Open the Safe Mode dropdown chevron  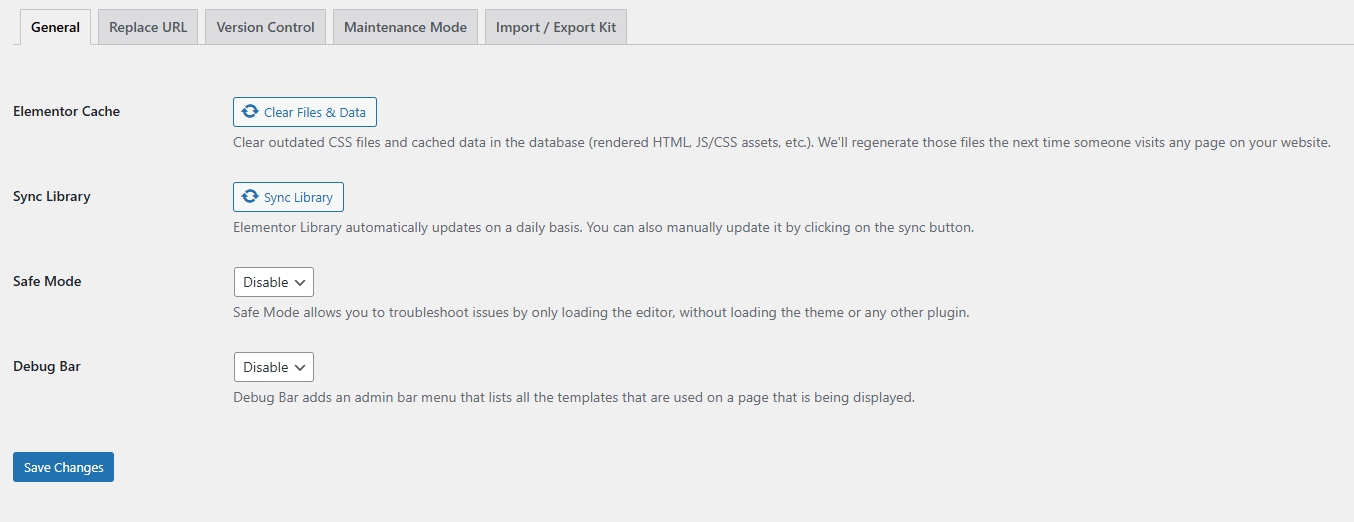pyautogui.click(x=300, y=282)
